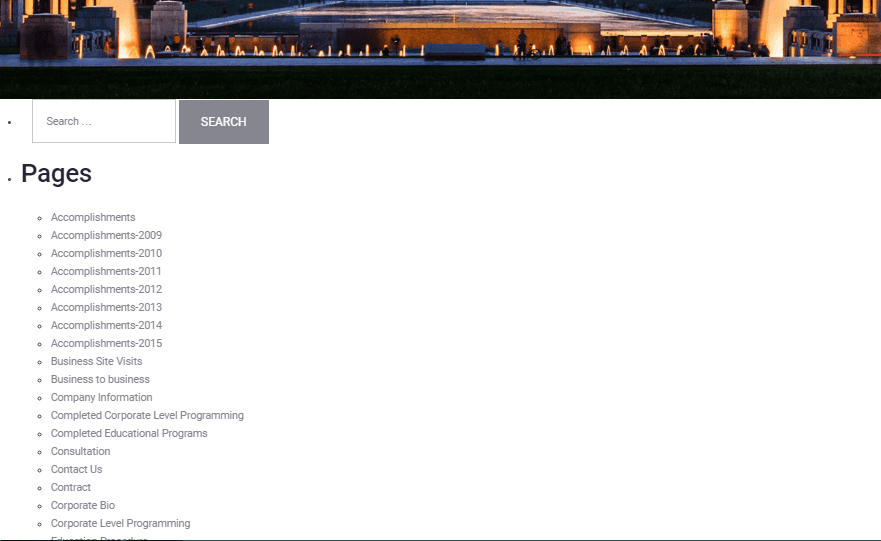Select Completed Corporate Level Programming link

tap(147, 415)
